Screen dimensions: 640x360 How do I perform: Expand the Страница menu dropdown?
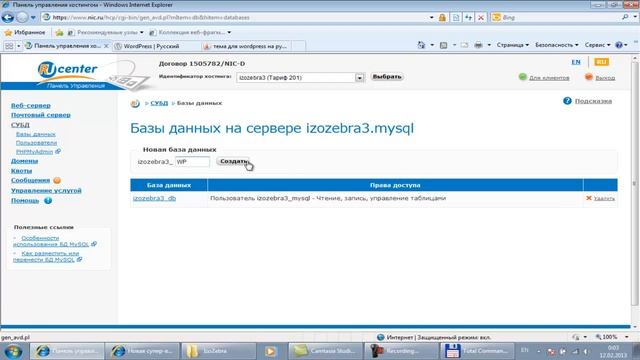pos(513,45)
